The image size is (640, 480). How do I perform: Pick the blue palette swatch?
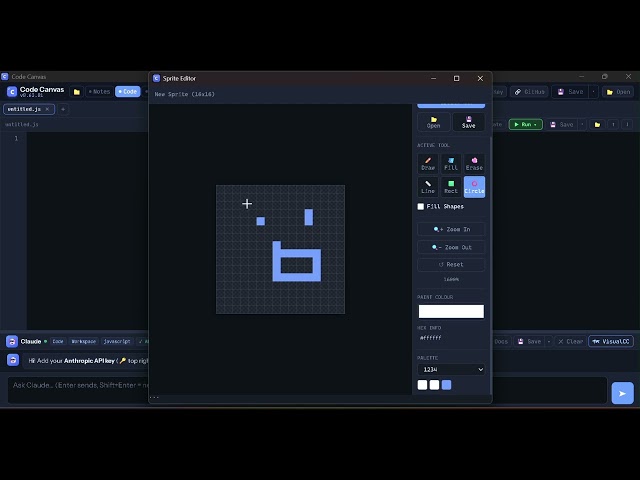pos(447,385)
